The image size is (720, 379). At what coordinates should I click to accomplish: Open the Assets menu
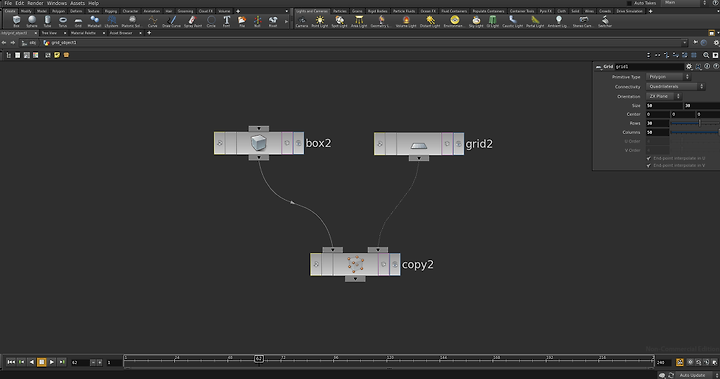pyautogui.click(x=78, y=3)
